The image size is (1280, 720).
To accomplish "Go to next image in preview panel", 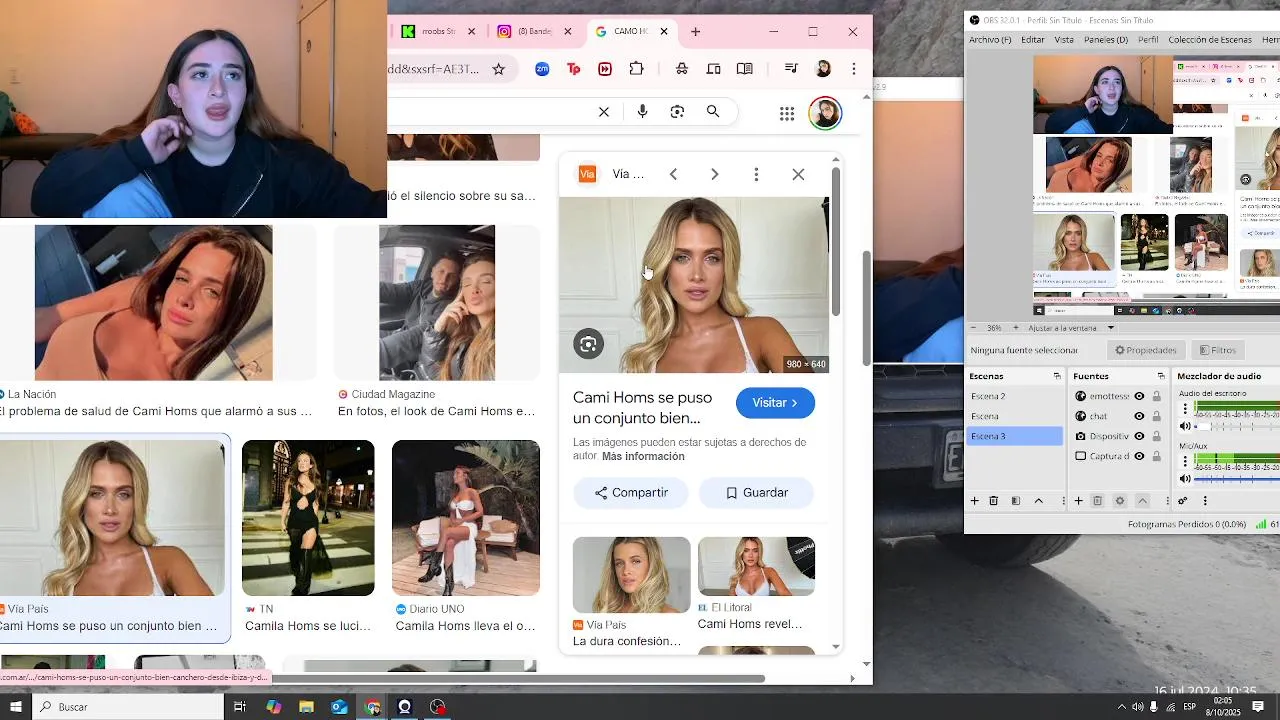I will click(714, 174).
